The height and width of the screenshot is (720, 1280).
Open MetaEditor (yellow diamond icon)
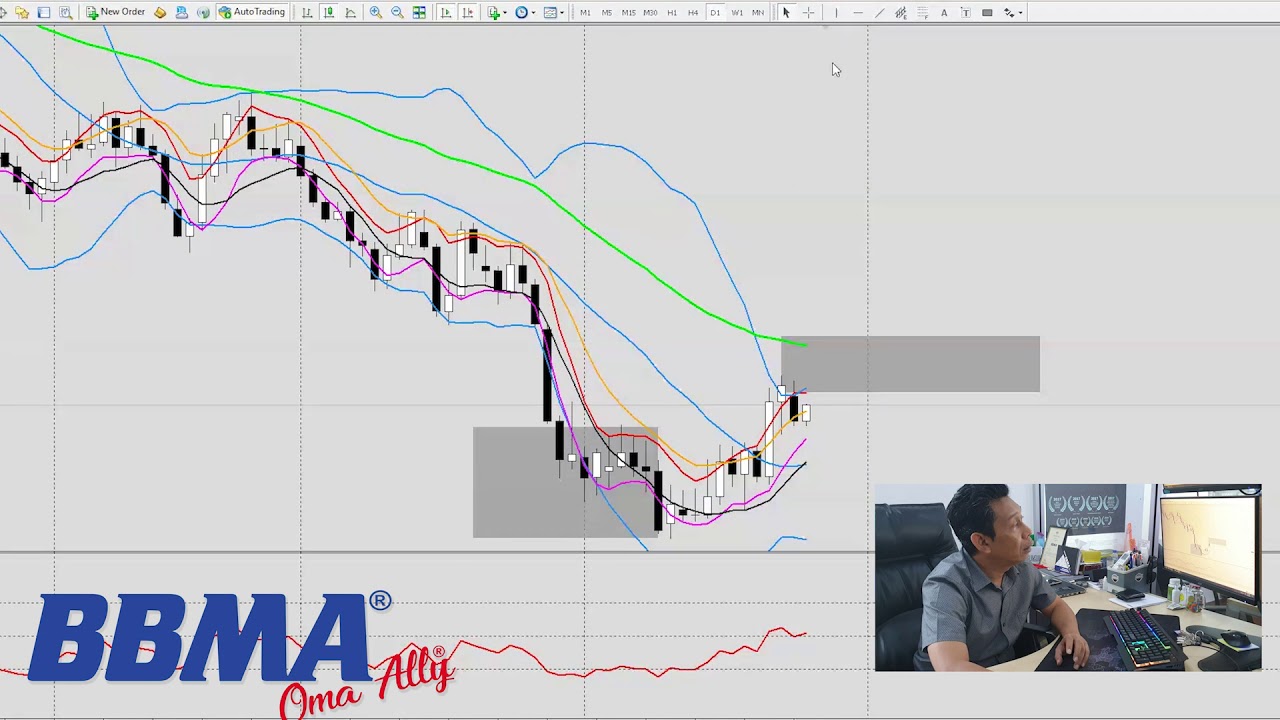[x=160, y=12]
